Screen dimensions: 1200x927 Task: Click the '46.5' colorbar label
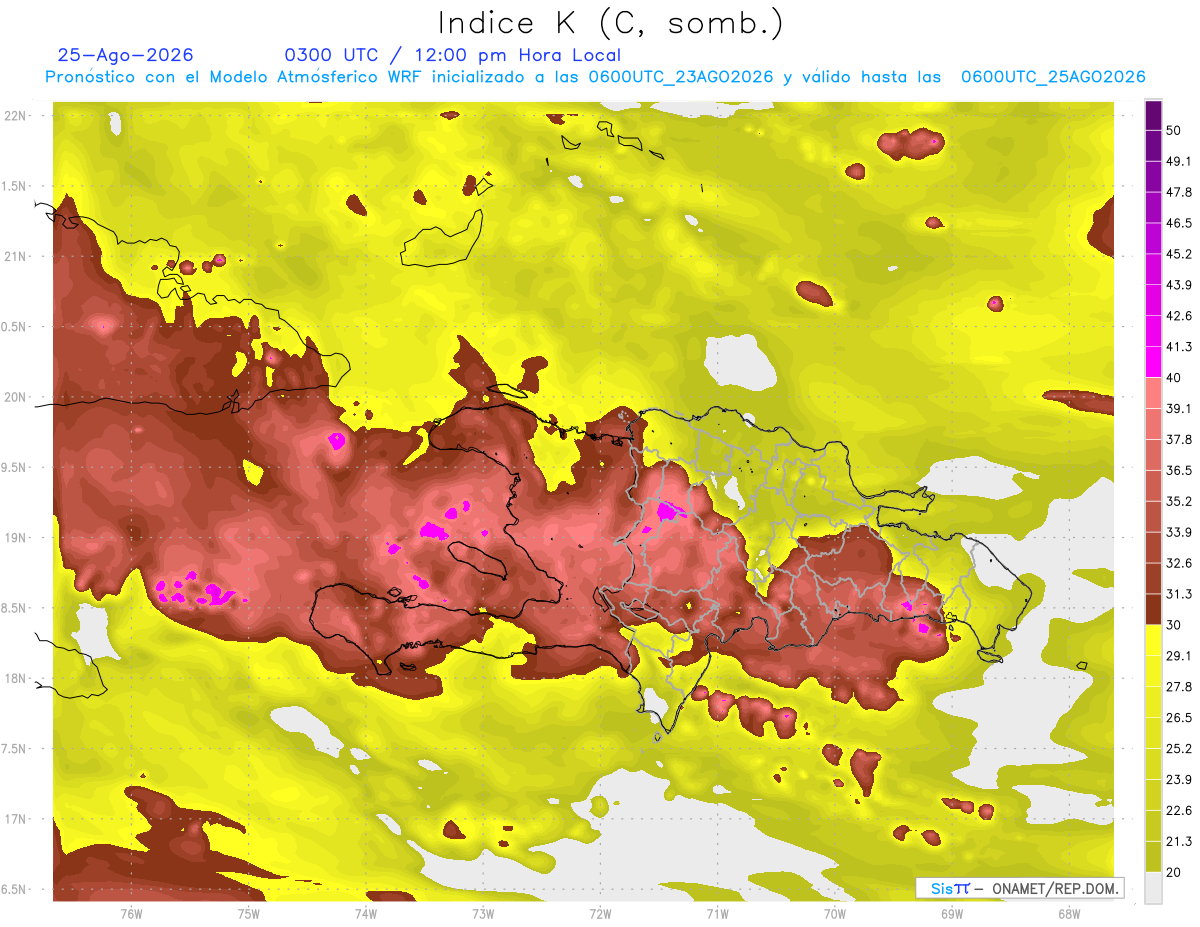point(1178,223)
